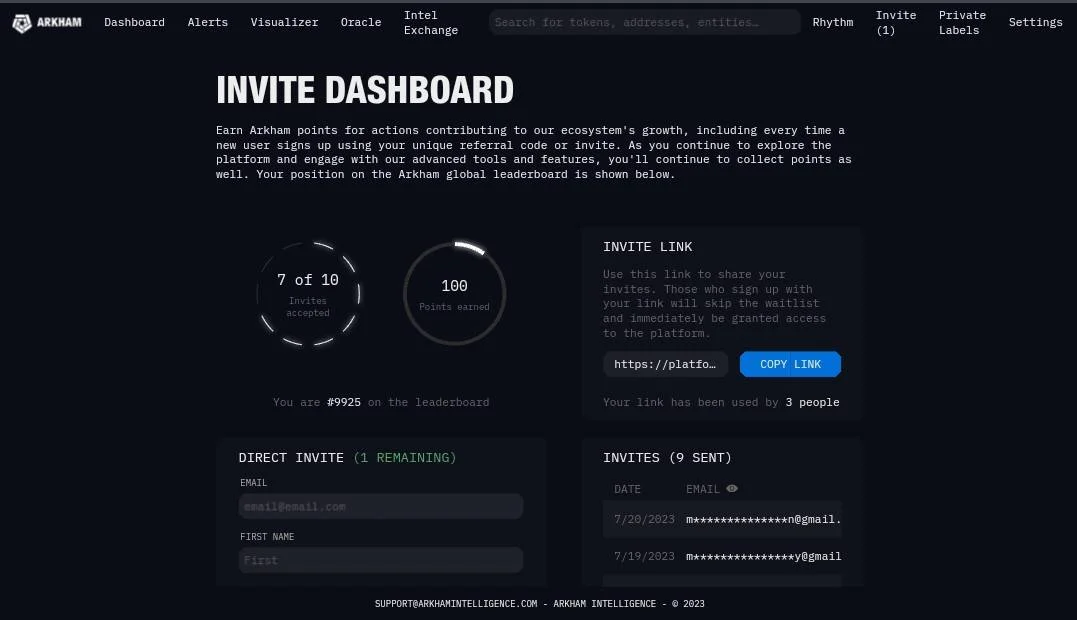The image size is (1077, 620).
Task: Select the invite row dated 7/19/2023
Action: tap(723, 556)
